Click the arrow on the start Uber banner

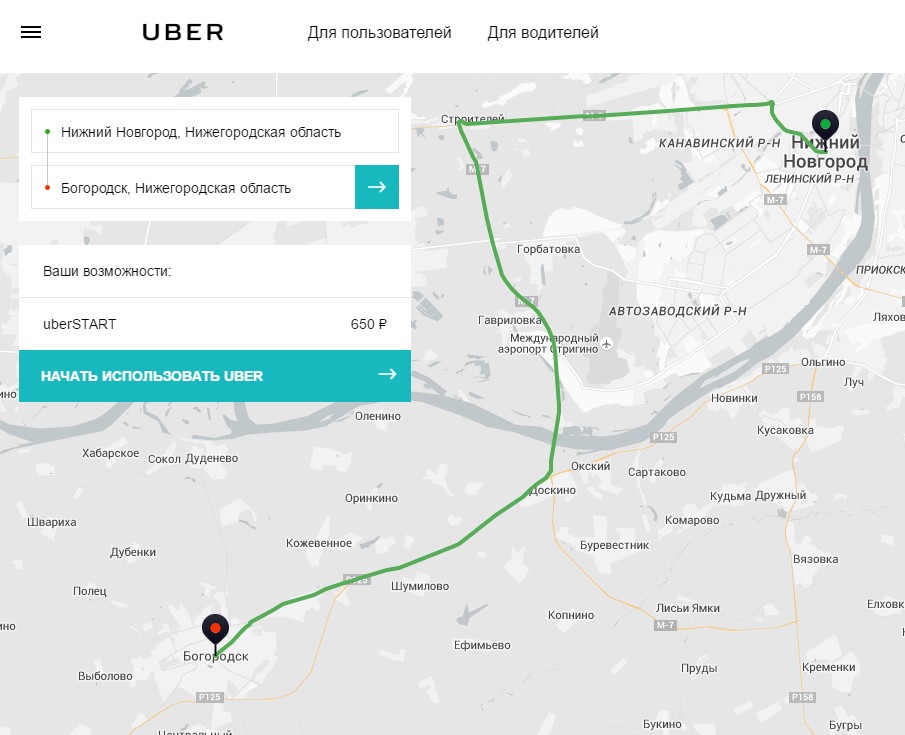pos(387,374)
